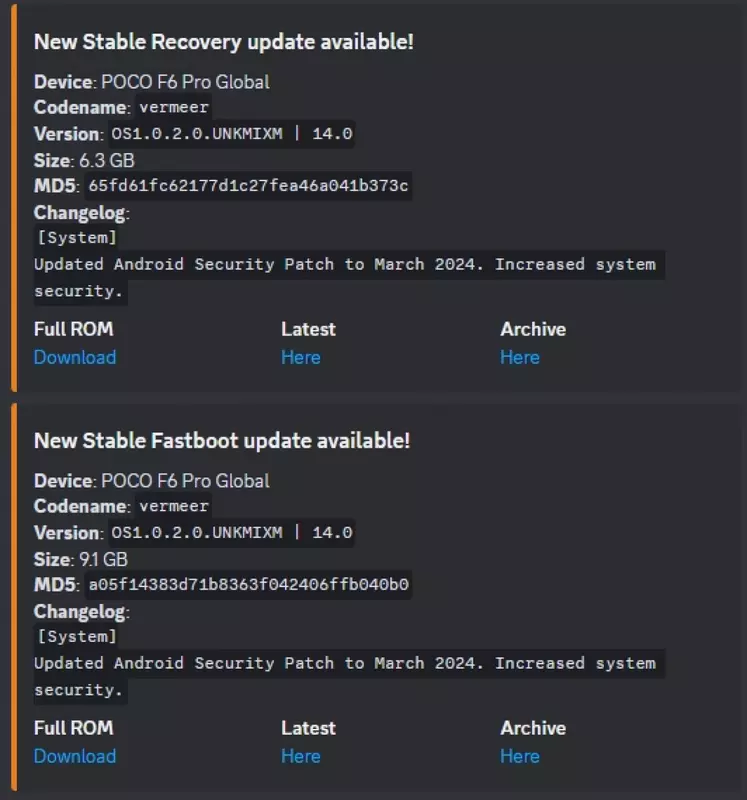The image size is (747, 800).
Task: Click the Fastboot MD5 hash starting a05f1438
Action: tap(248, 585)
